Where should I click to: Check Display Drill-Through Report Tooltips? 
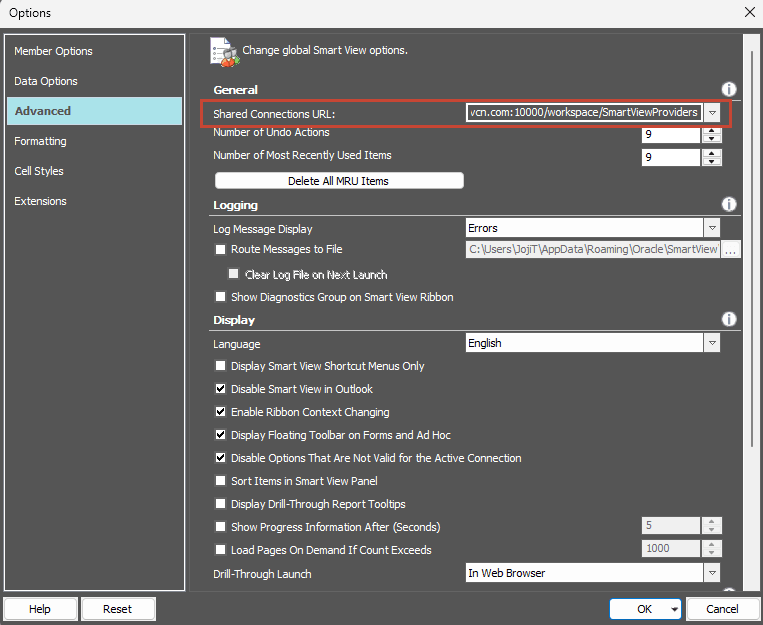(220, 503)
